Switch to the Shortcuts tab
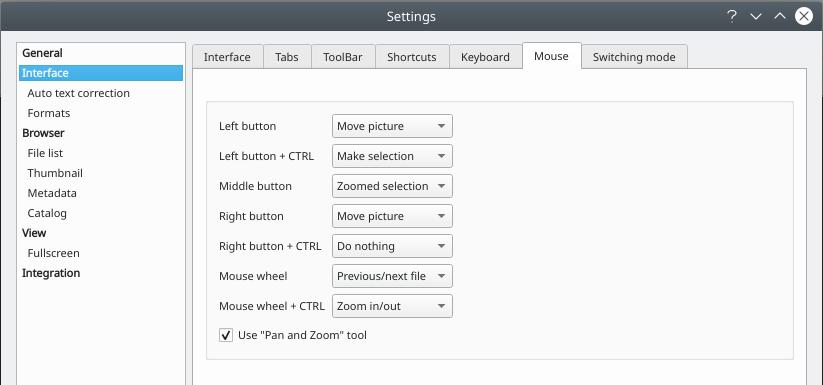The width and height of the screenshot is (823, 385). [412, 57]
